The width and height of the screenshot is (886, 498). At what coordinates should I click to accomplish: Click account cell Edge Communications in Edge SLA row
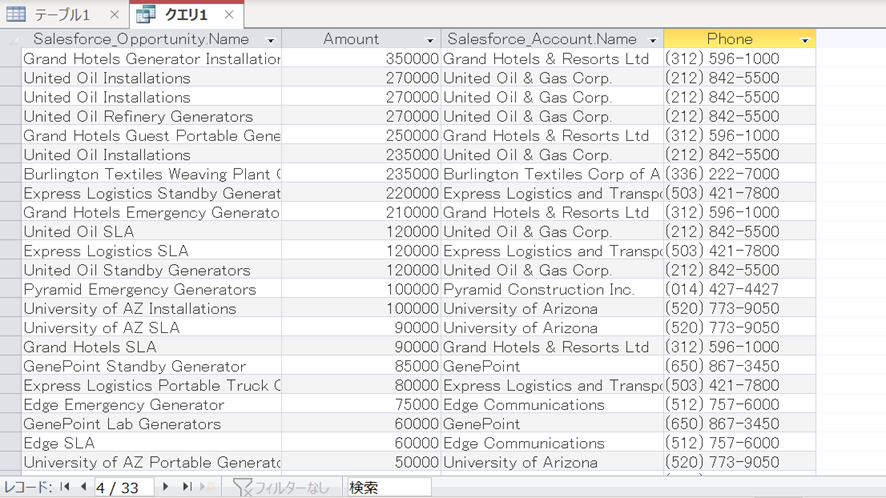coord(552,443)
